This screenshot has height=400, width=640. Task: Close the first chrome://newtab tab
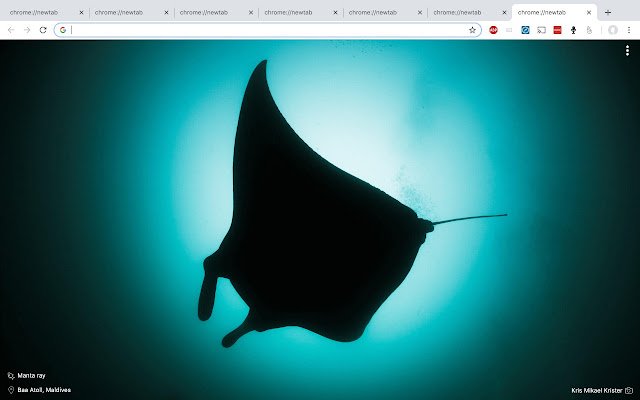[81, 13]
